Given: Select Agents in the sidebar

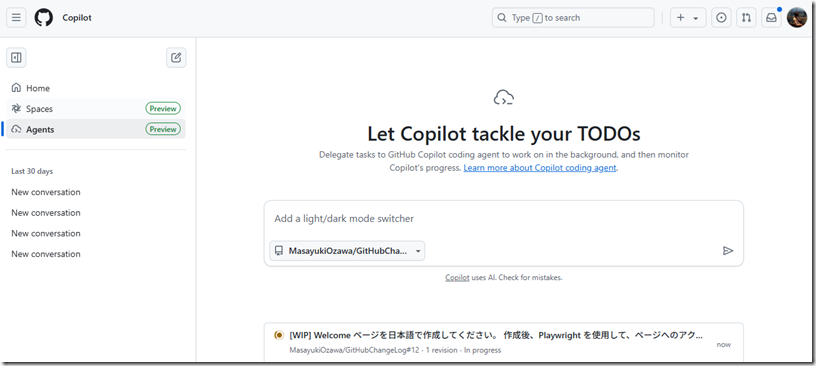Looking at the screenshot, I should click(96, 129).
